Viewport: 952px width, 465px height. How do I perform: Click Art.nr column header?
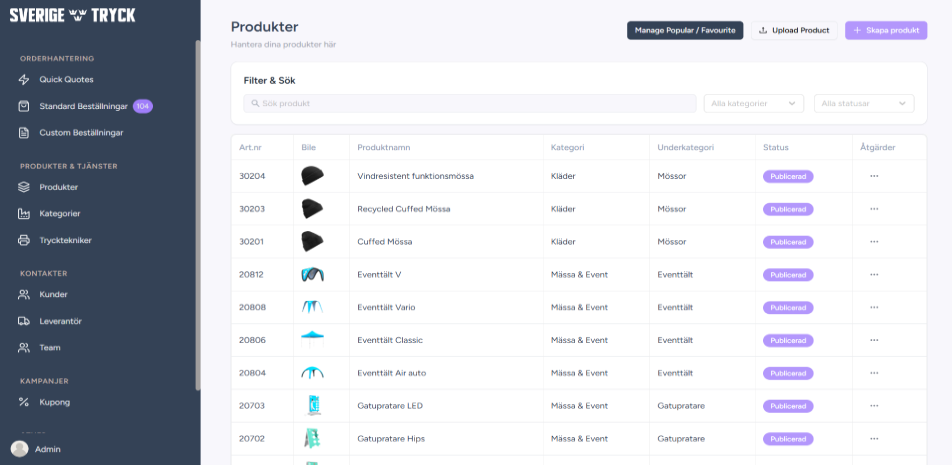coord(250,148)
